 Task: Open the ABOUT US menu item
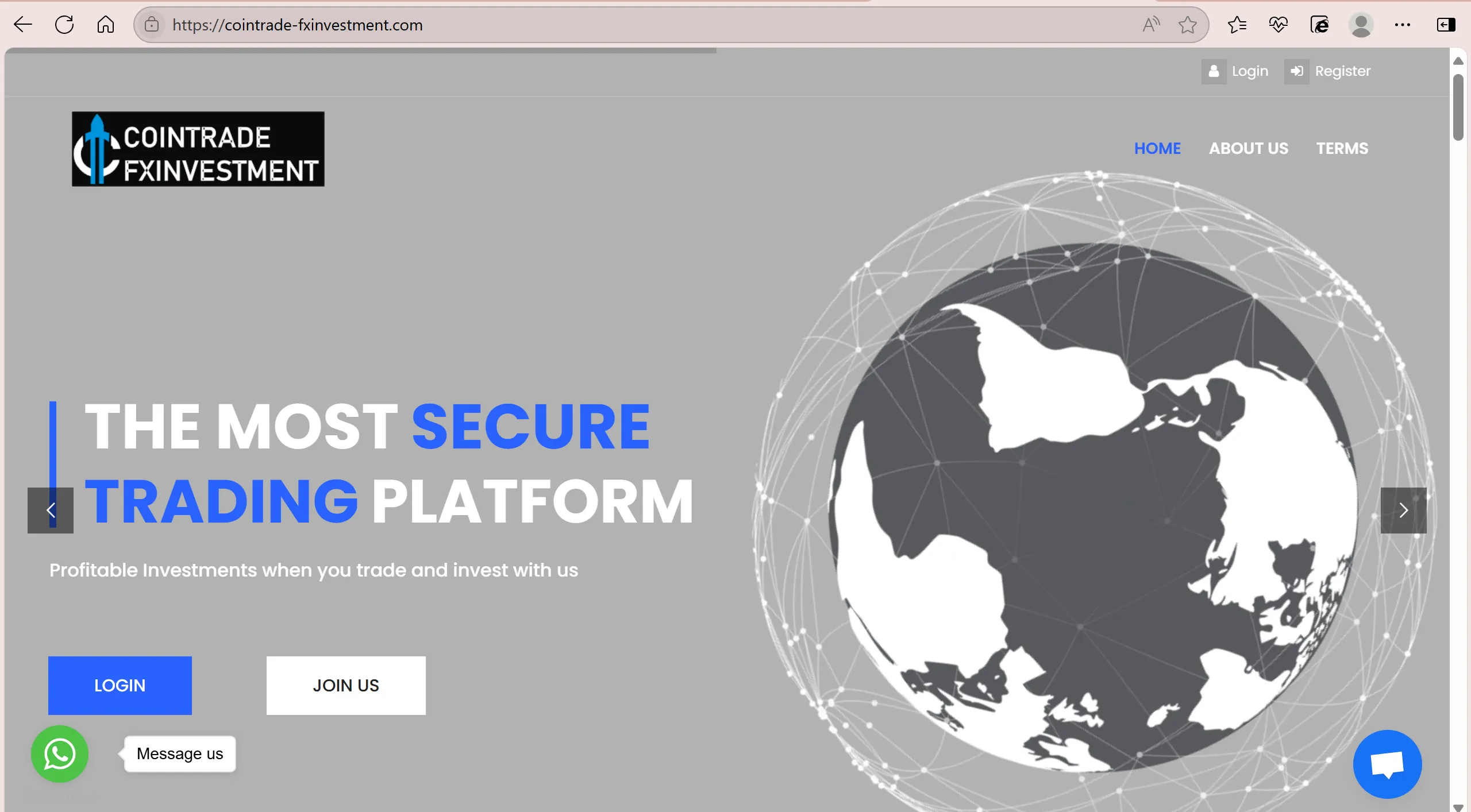[1249, 148]
